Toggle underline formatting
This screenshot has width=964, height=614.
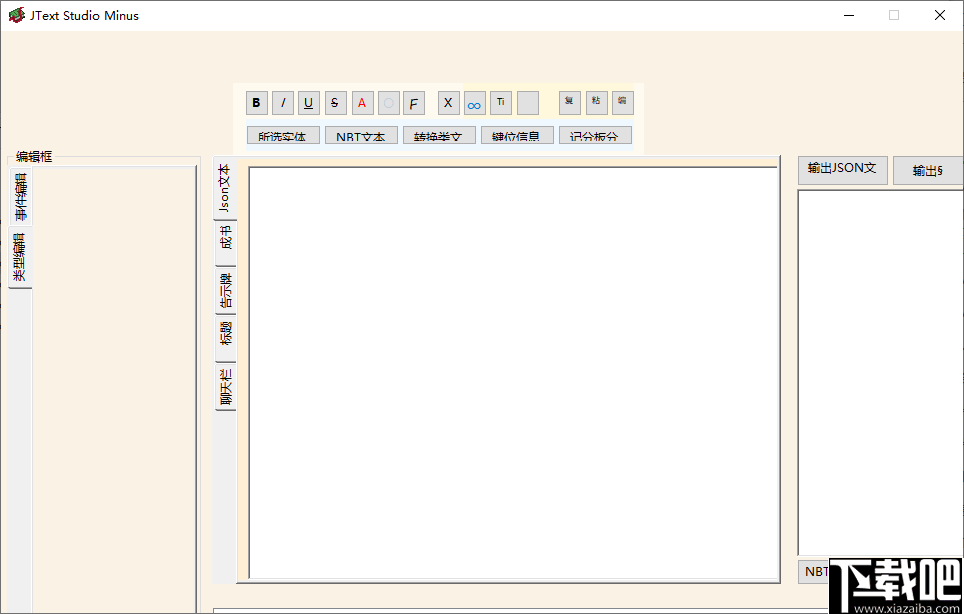[x=308, y=102]
